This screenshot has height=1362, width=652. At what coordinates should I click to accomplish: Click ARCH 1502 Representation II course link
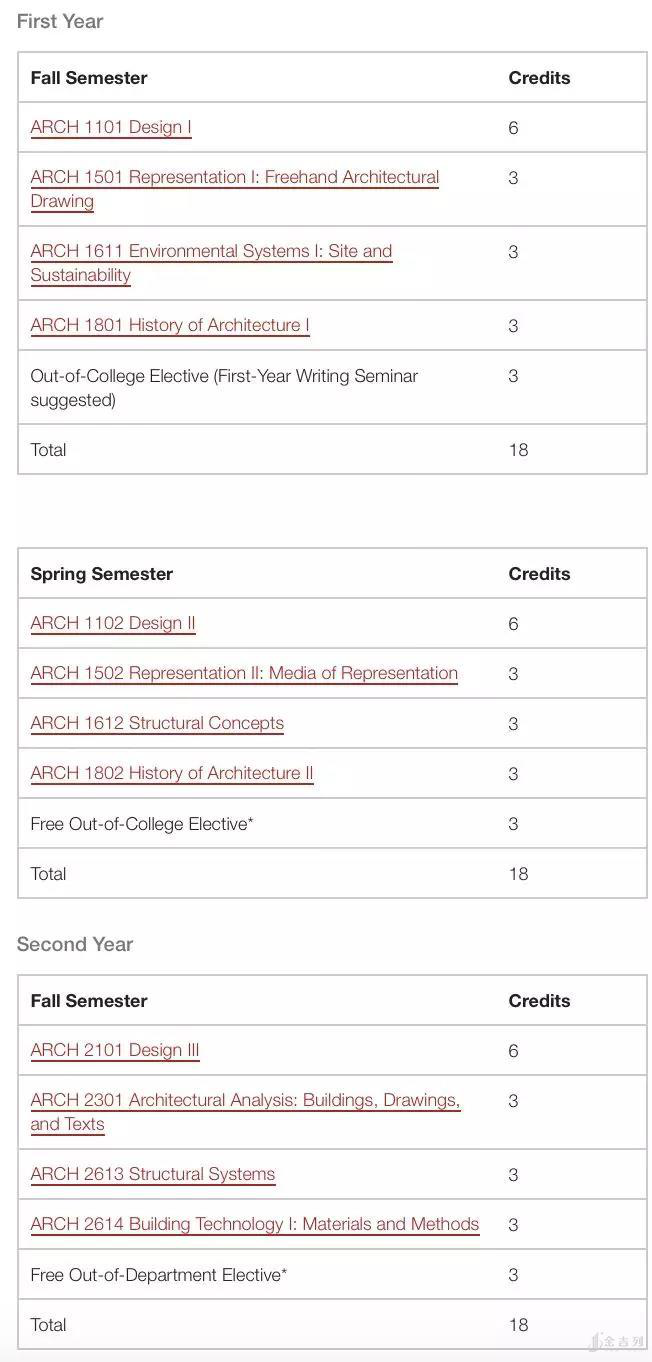pyautogui.click(x=244, y=673)
